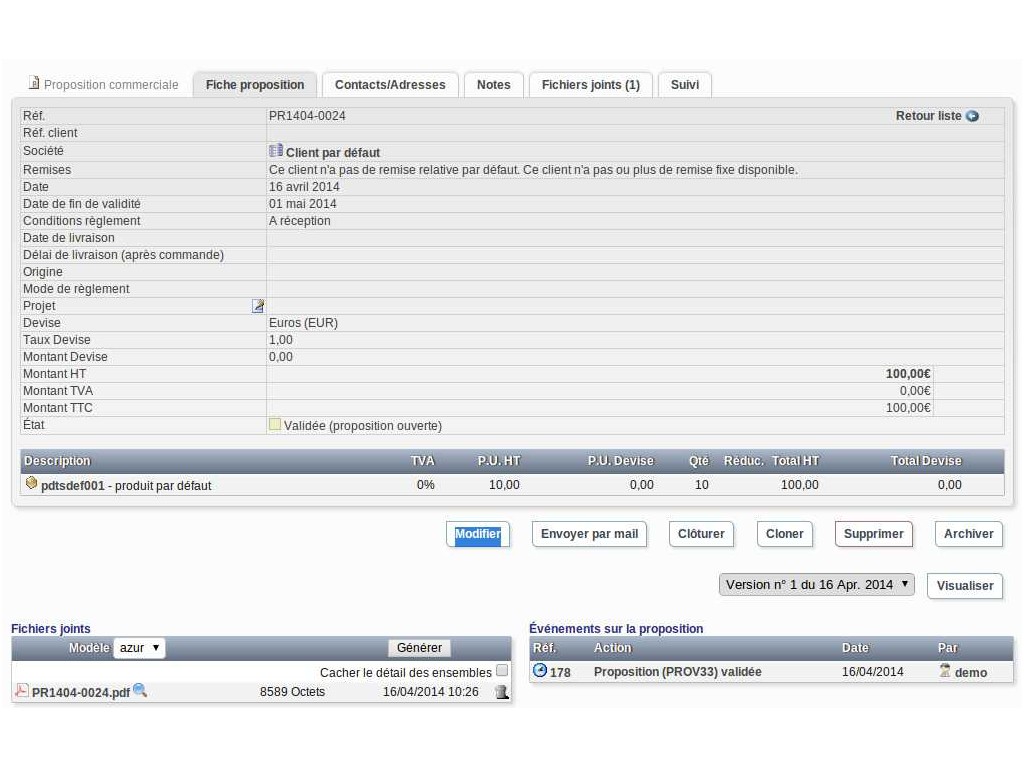Screen dimensions: 1024x768
Task: Click the event icon beside 178
Action: tap(539, 670)
